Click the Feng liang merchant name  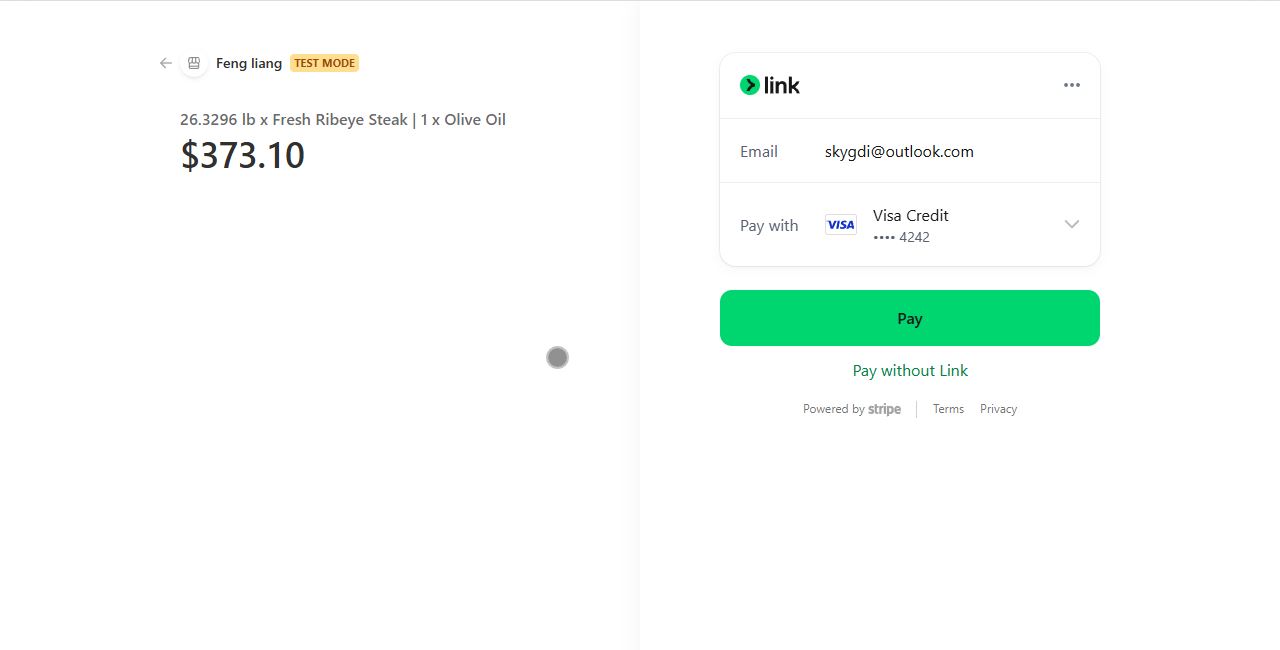[249, 63]
